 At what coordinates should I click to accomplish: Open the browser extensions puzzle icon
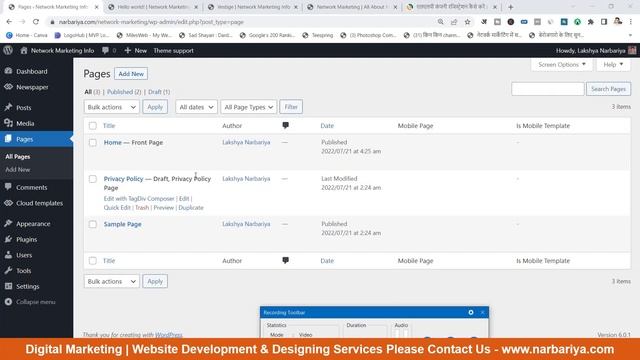[x=591, y=22]
